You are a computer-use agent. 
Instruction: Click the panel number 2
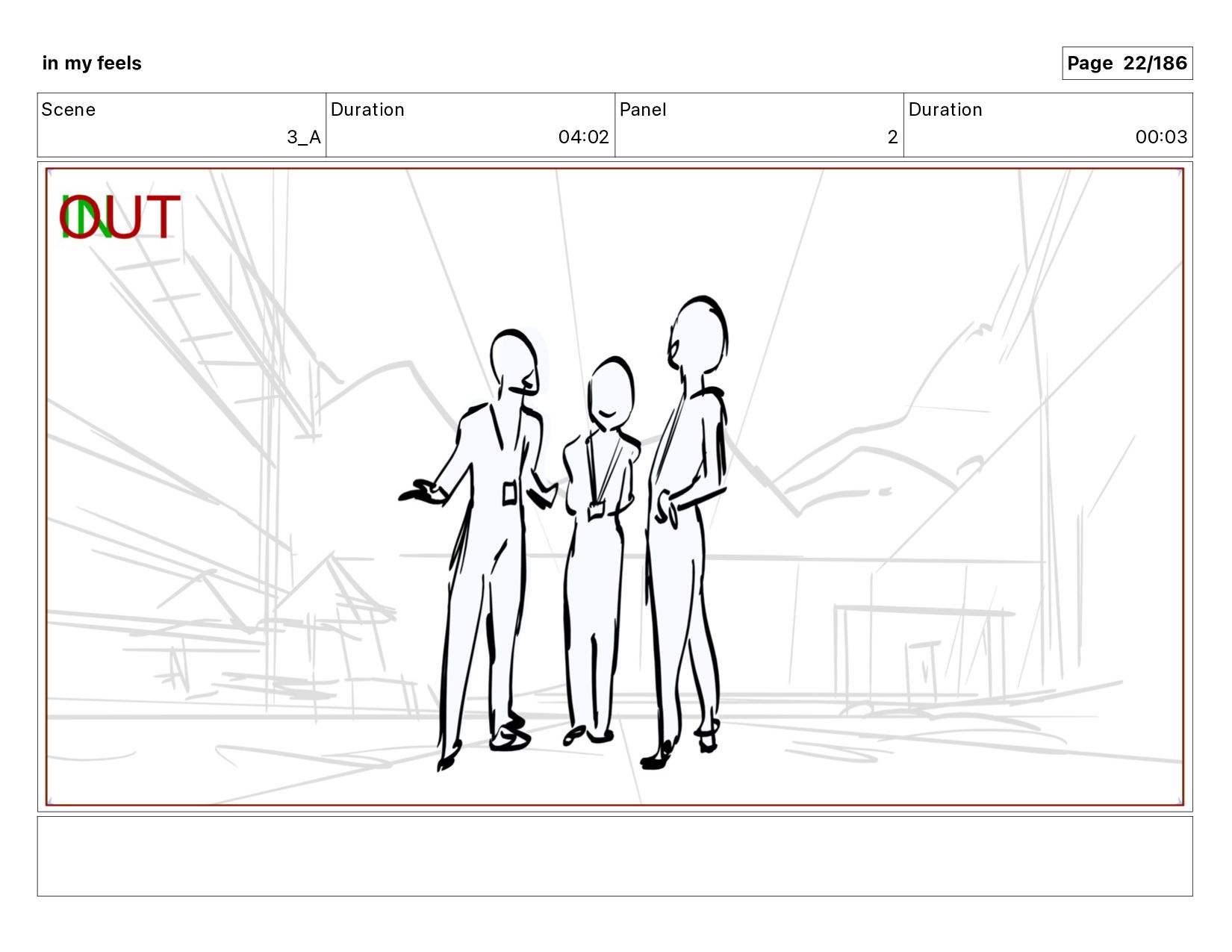point(892,137)
